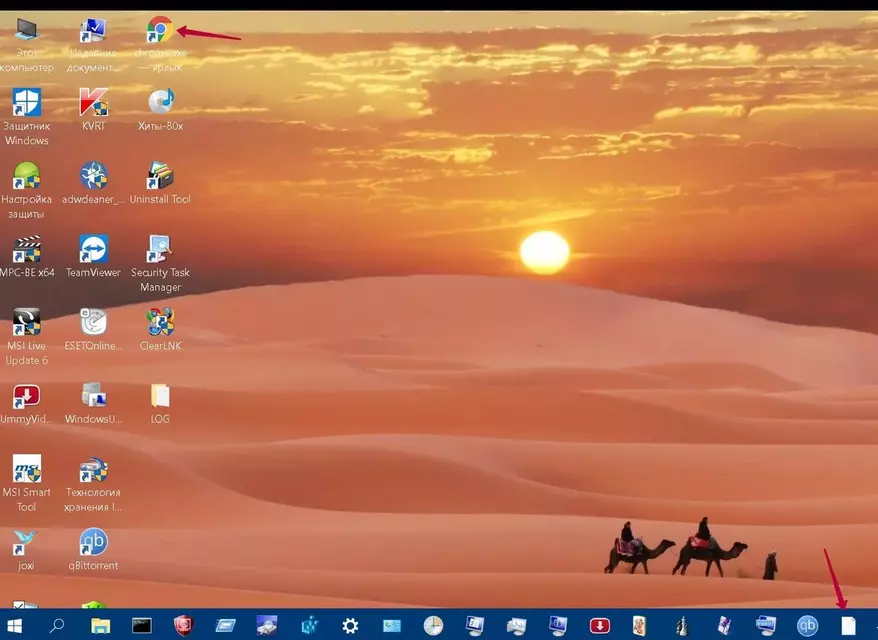Open the chess piece taskbar icon
878x640 pixels.
click(x=682, y=625)
